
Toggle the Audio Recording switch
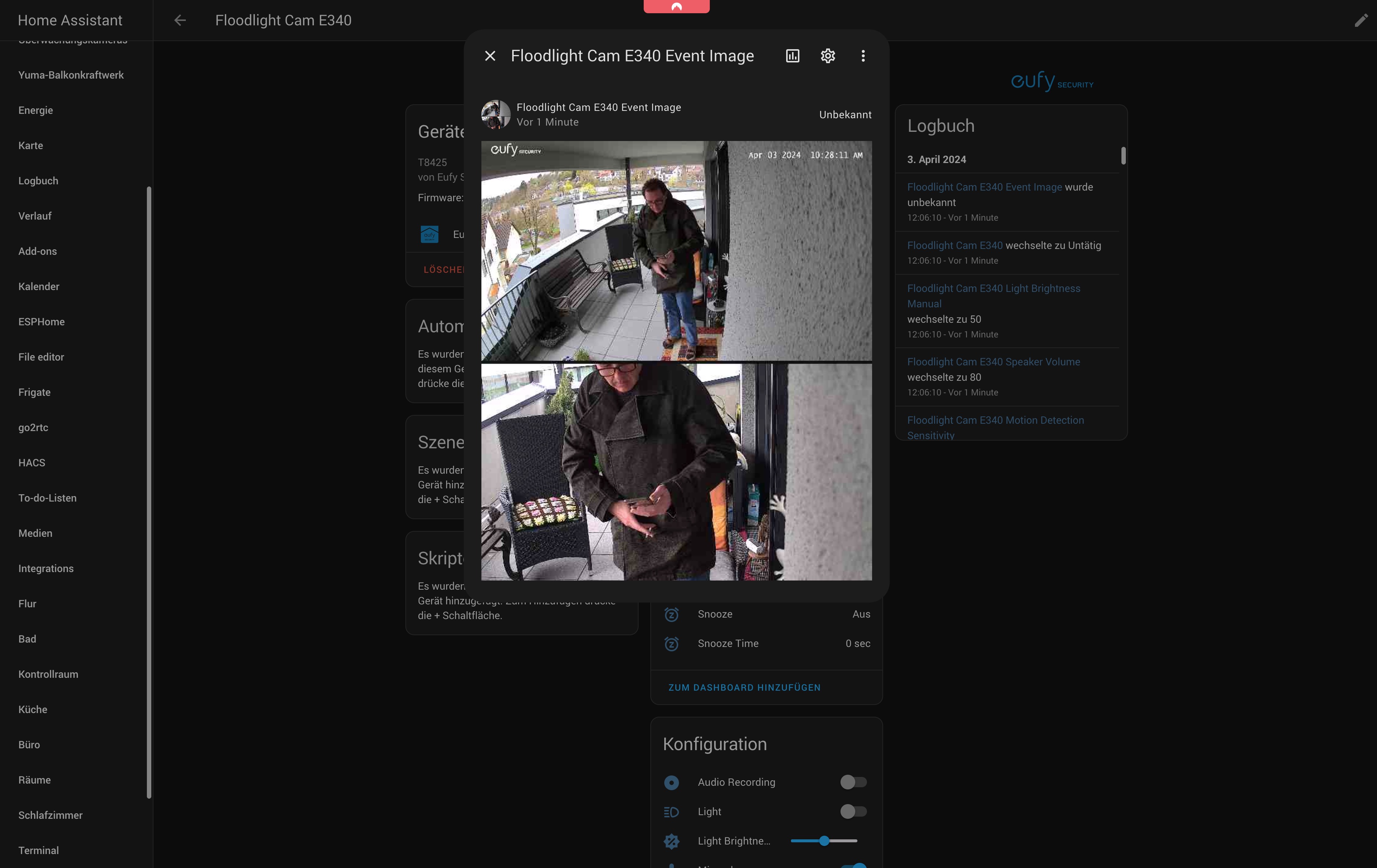(853, 782)
